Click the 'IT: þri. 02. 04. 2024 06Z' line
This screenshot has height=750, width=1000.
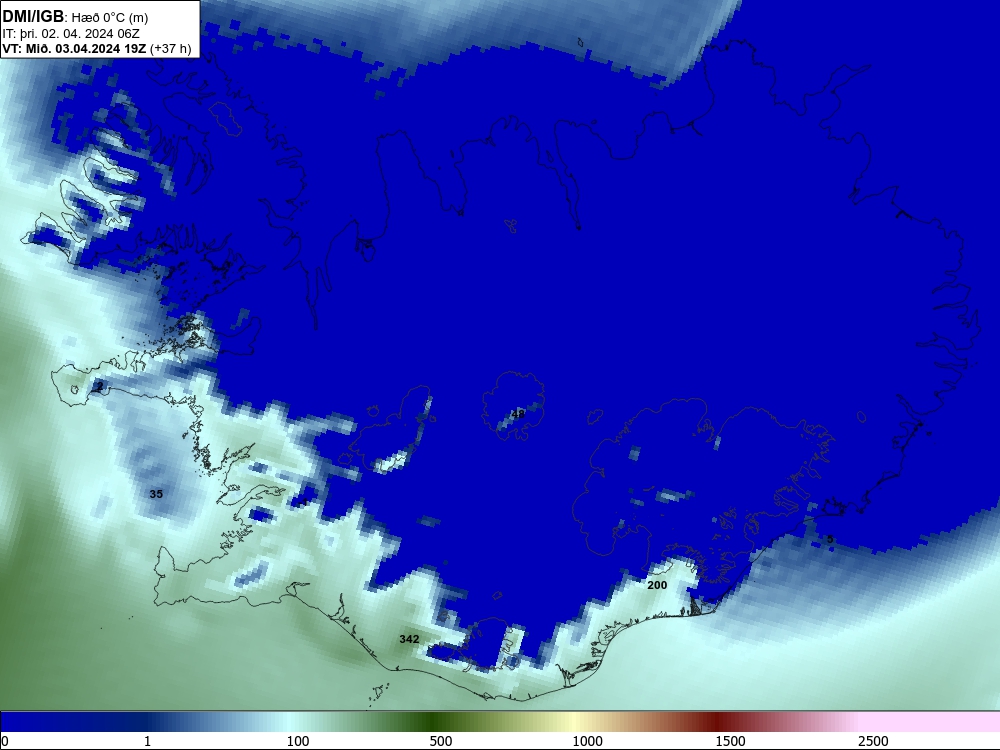[x=71, y=34]
